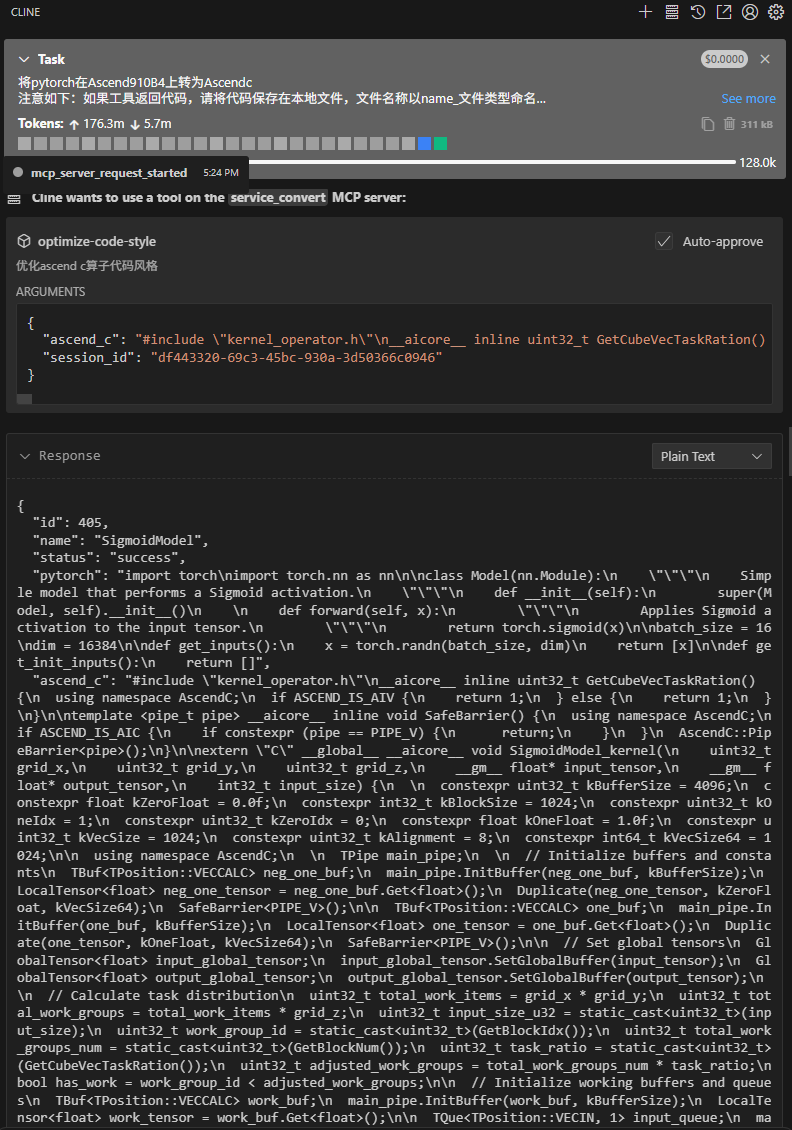
Task: Open Cline in editor popout icon
Action: click(724, 12)
